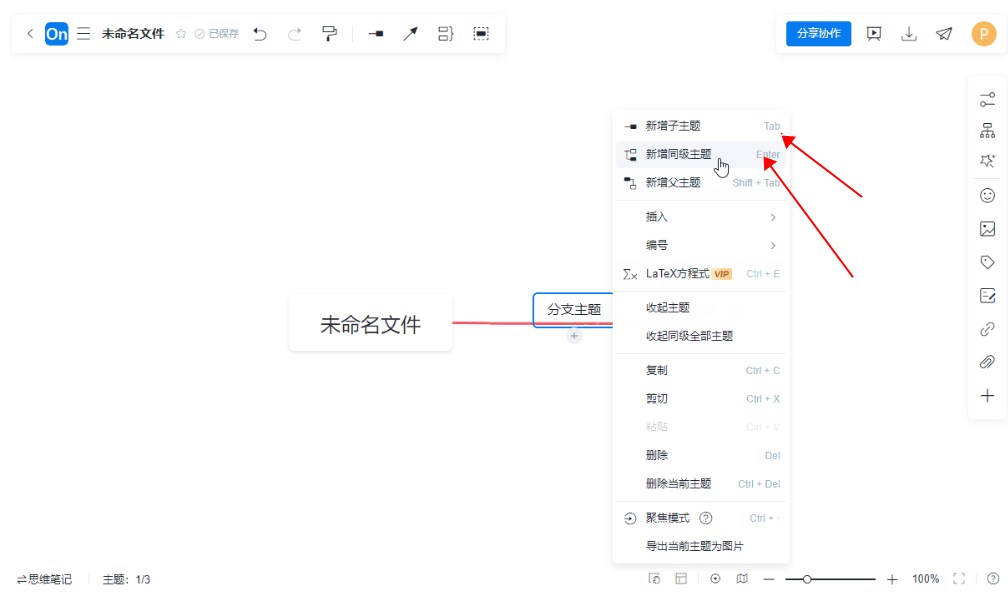Viewport: 1008px width, 595px height.
Task: Click 导出当前主题为图片 option
Action: [x=695, y=546]
